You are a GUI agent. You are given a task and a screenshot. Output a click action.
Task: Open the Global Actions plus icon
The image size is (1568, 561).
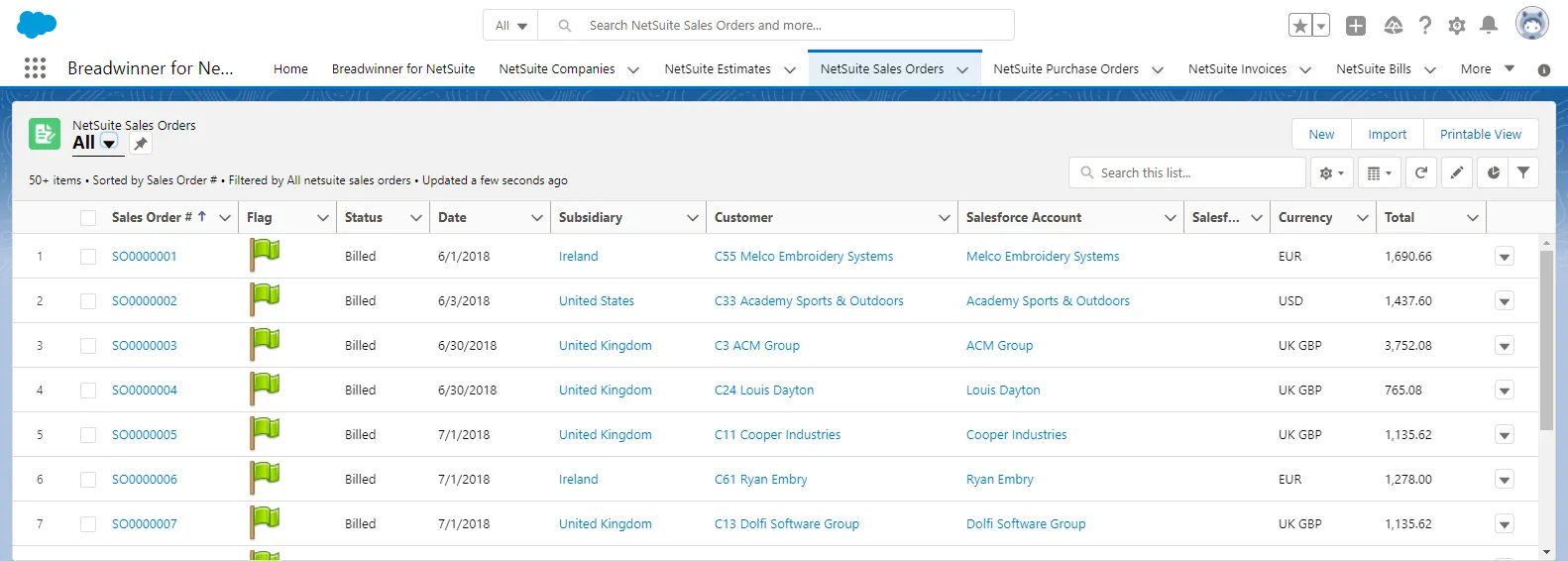point(1356,26)
